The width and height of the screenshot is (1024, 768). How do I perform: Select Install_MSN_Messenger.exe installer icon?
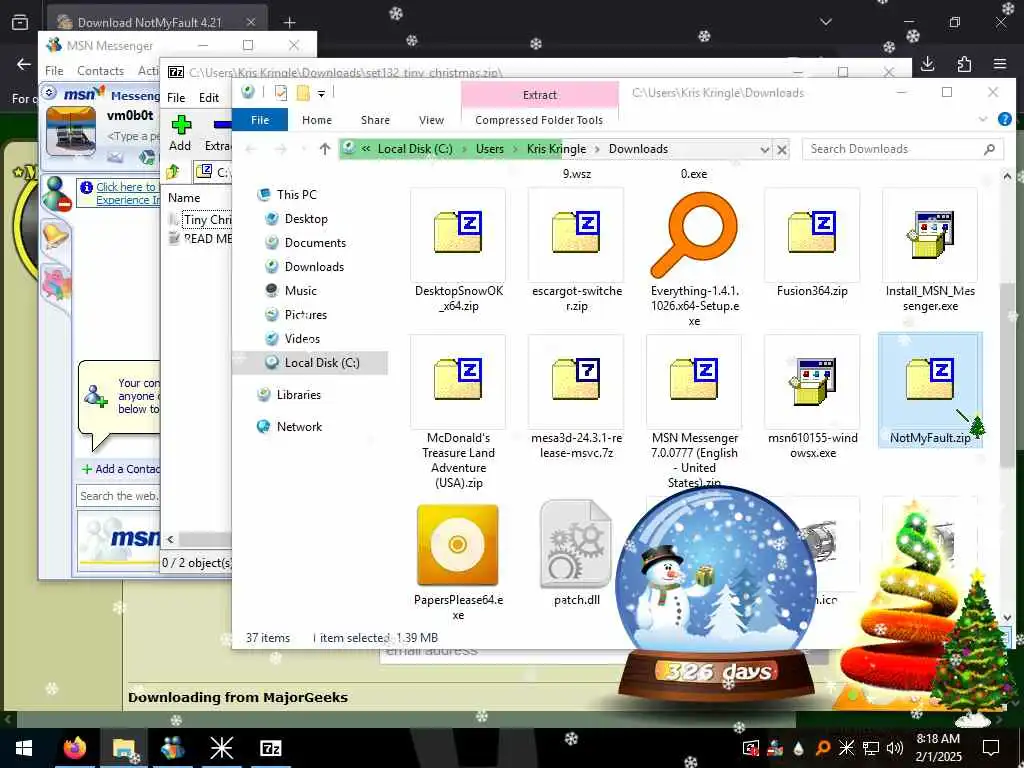[x=930, y=234]
